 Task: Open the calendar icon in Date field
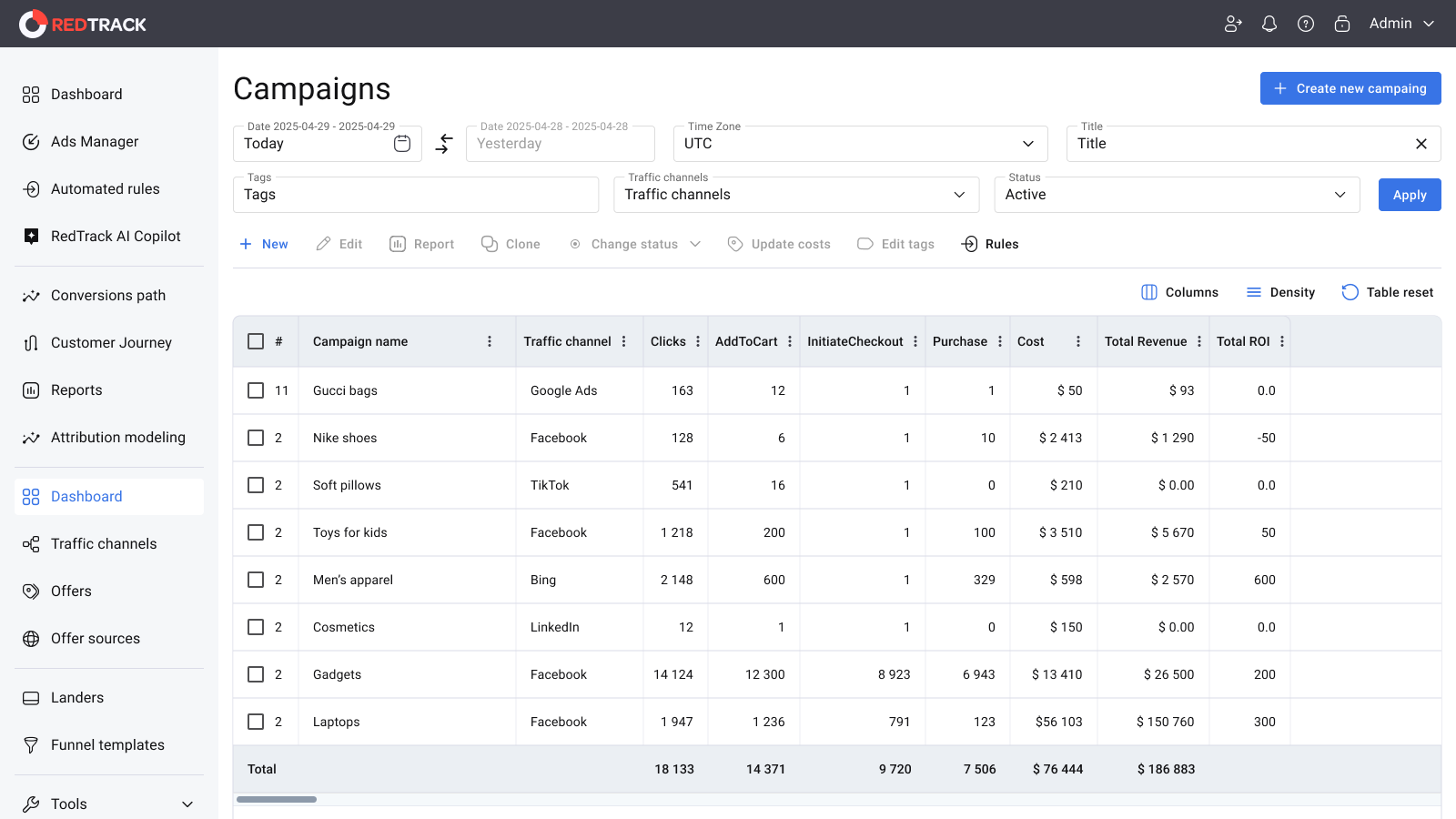pyautogui.click(x=402, y=144)
